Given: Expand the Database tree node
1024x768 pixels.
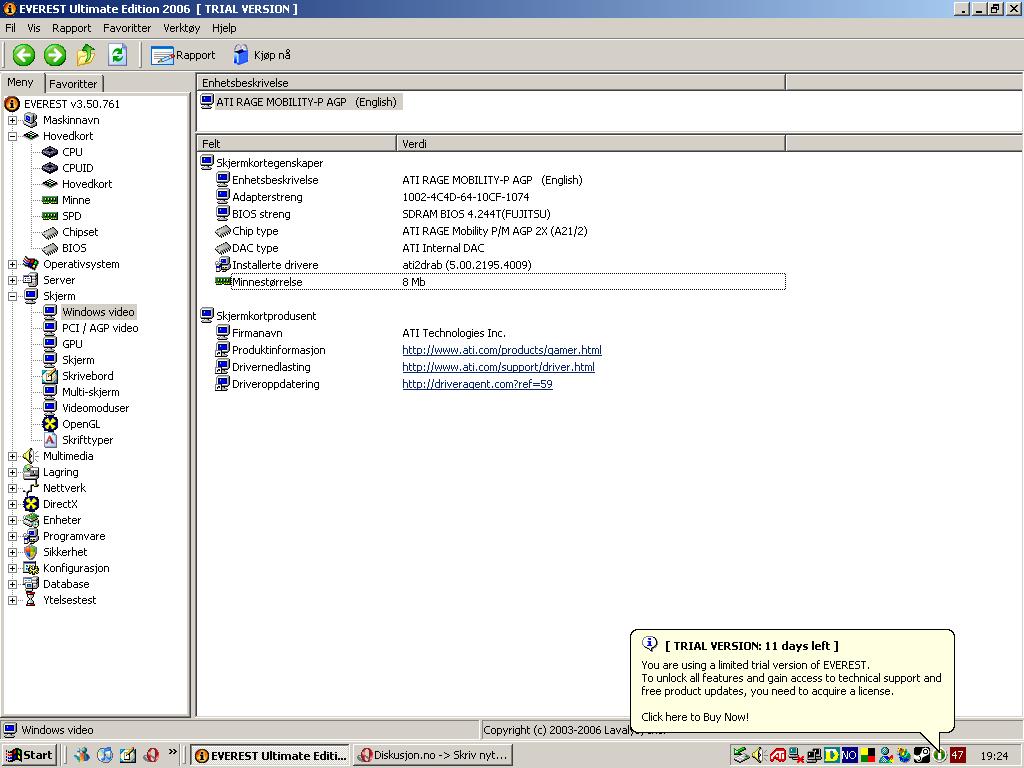Looking at the screenshot, I should click(12, 584).
